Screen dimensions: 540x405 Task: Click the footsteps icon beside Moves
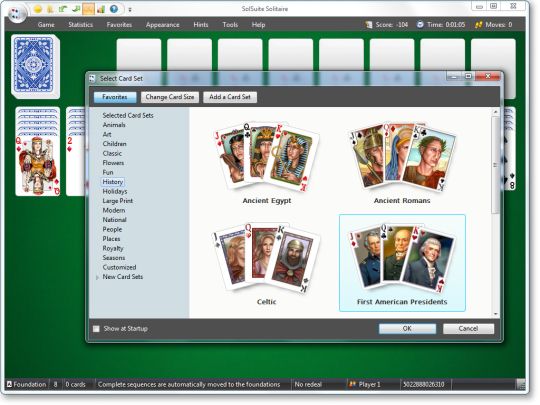(x=478, y=24)
